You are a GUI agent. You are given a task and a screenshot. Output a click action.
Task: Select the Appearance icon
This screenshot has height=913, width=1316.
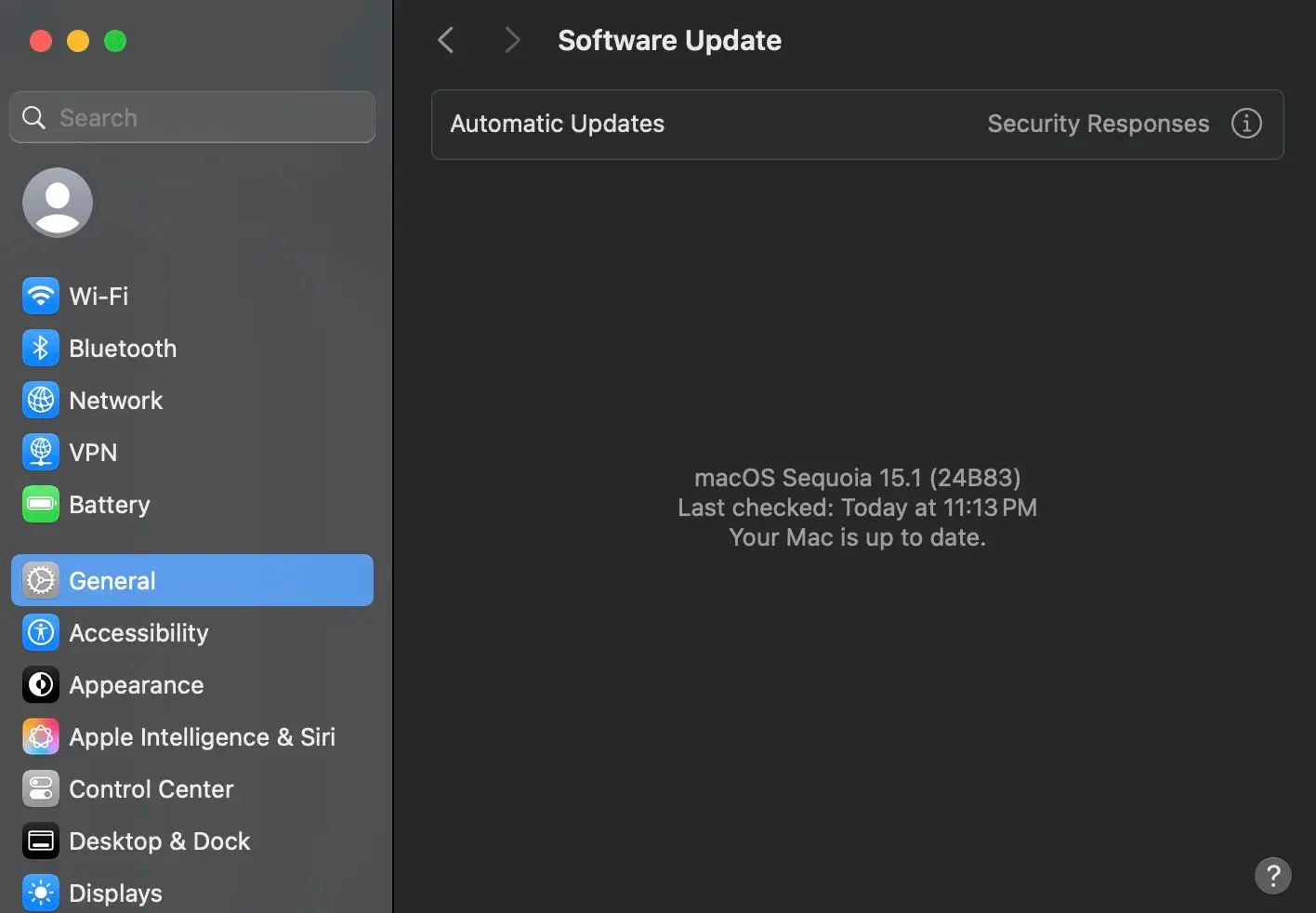40,685
